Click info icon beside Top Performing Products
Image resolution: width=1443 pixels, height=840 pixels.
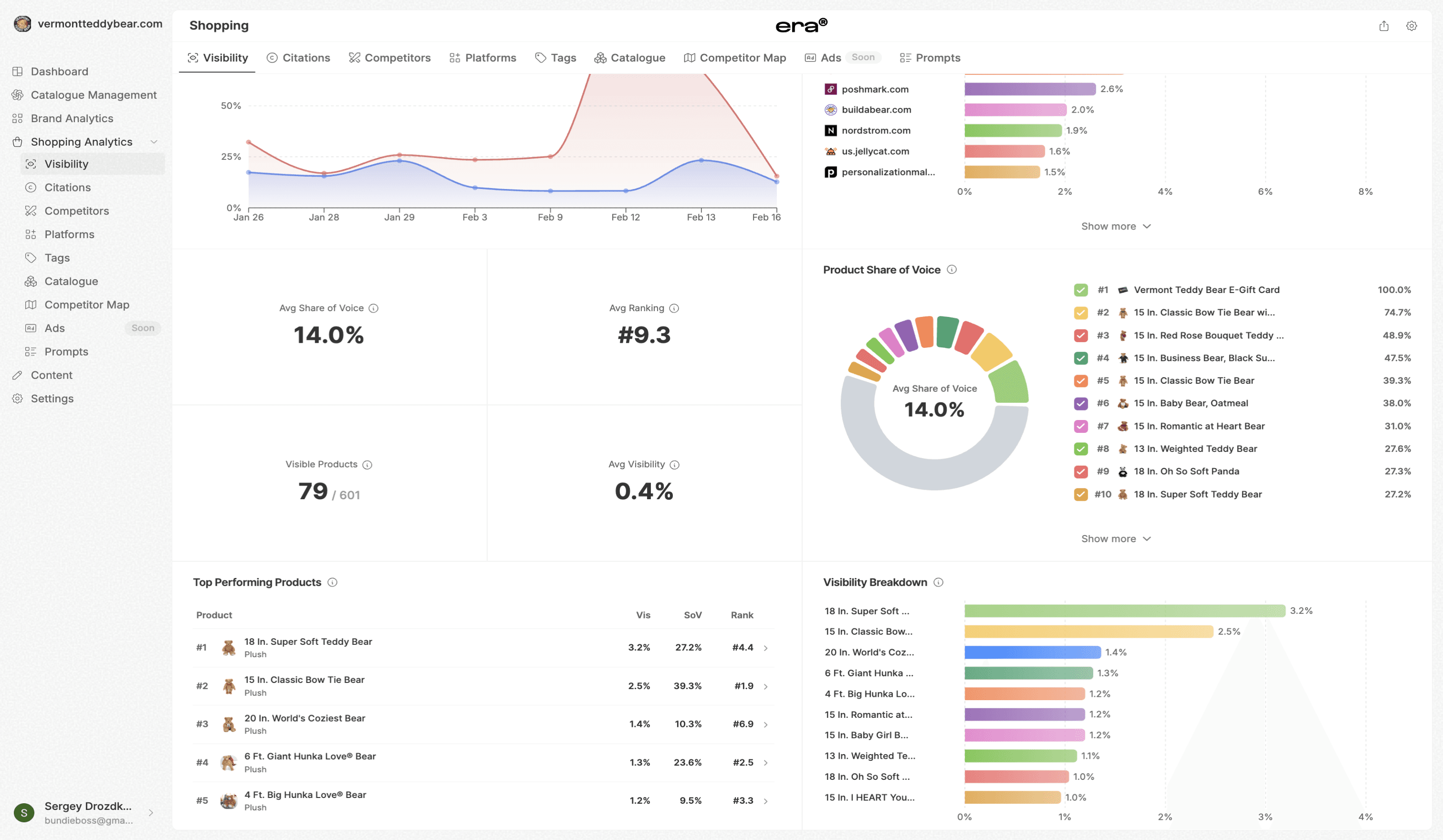point(332,582)
